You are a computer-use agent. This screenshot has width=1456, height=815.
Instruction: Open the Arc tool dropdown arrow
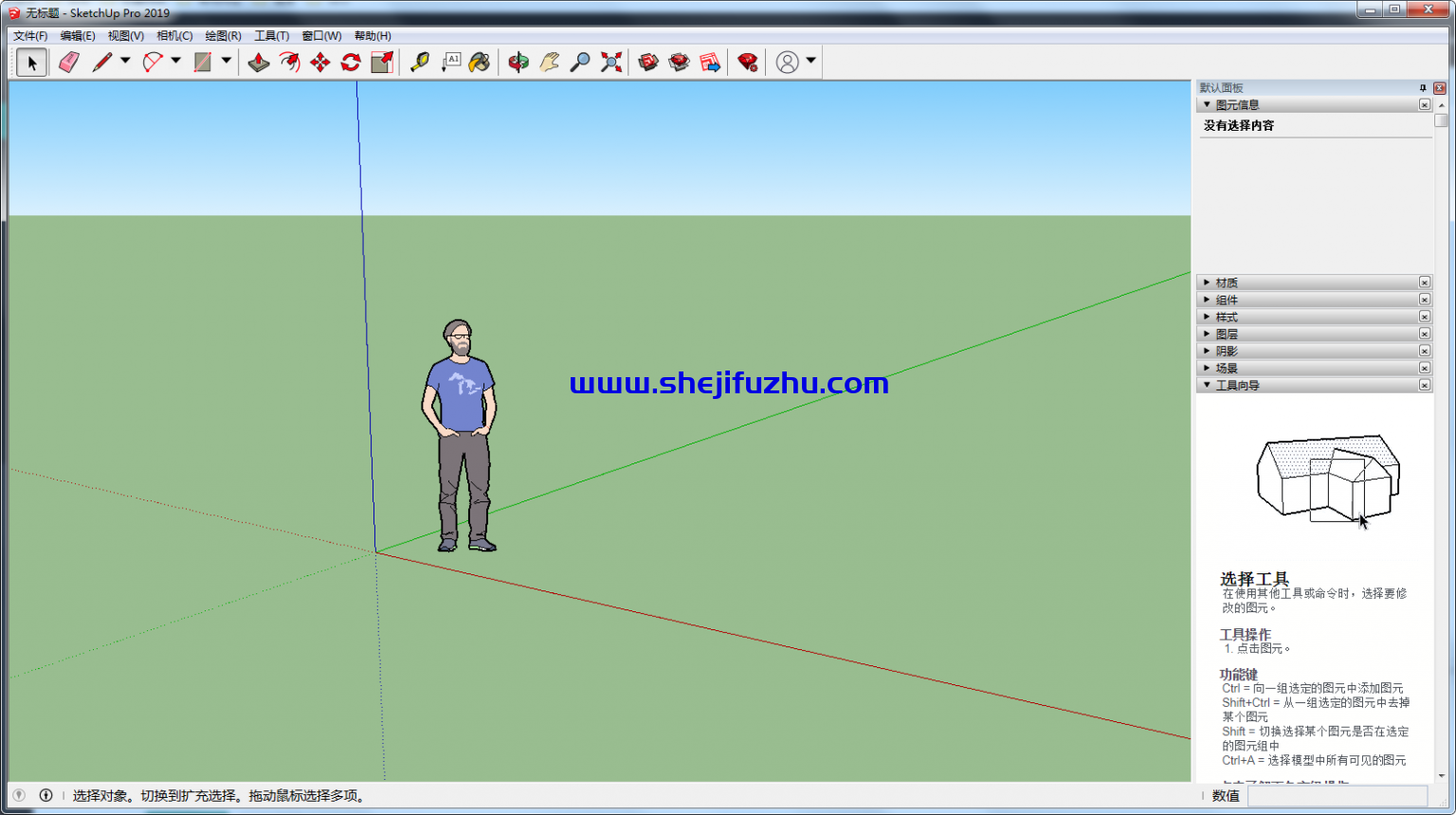(176, 62)
